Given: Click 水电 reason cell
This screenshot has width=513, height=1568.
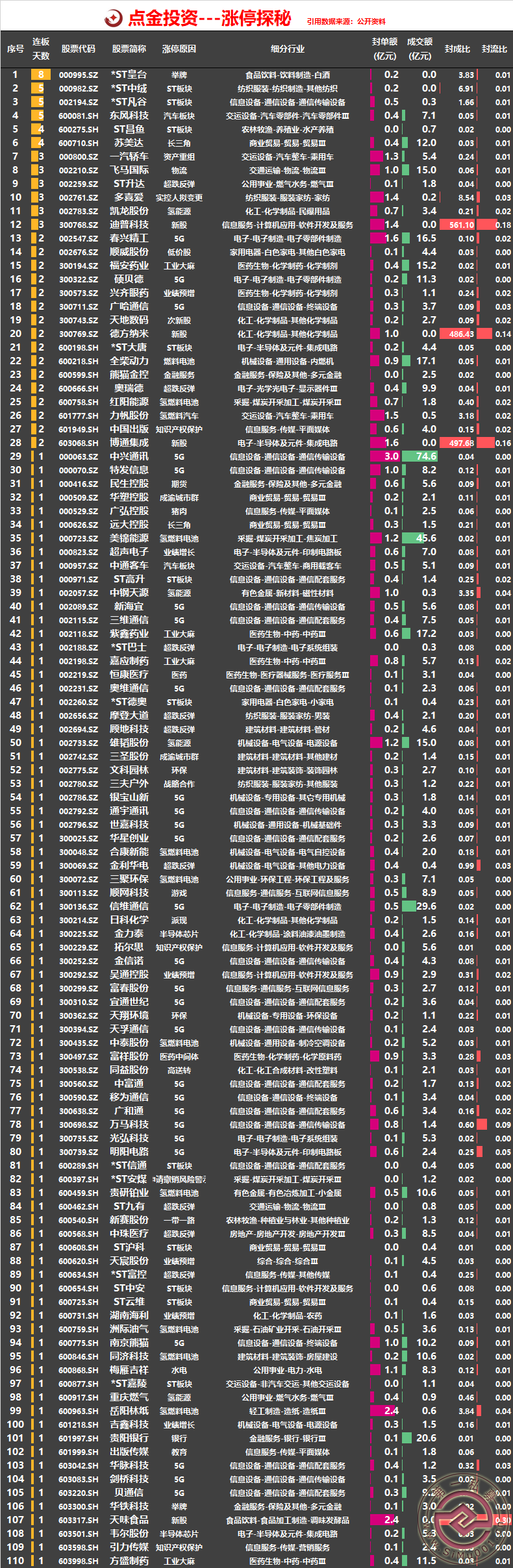Looking at the screenshot, I should point(179,1370).
